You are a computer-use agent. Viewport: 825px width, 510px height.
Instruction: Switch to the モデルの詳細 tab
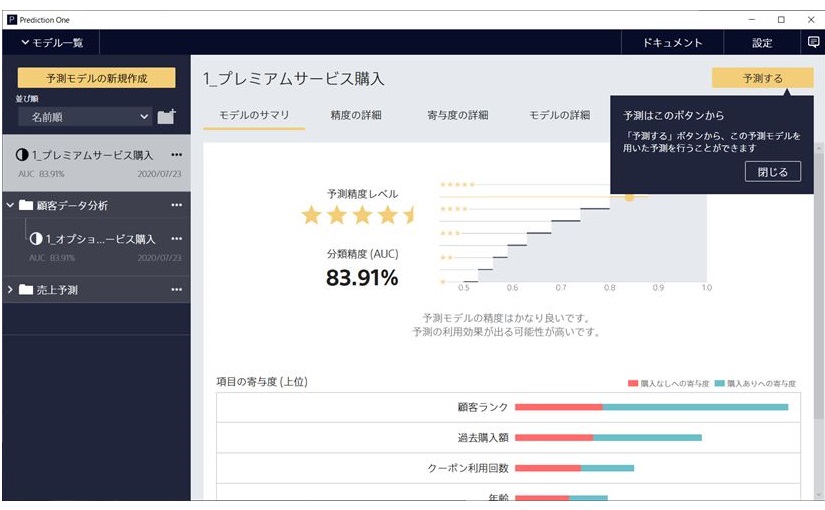559,115
